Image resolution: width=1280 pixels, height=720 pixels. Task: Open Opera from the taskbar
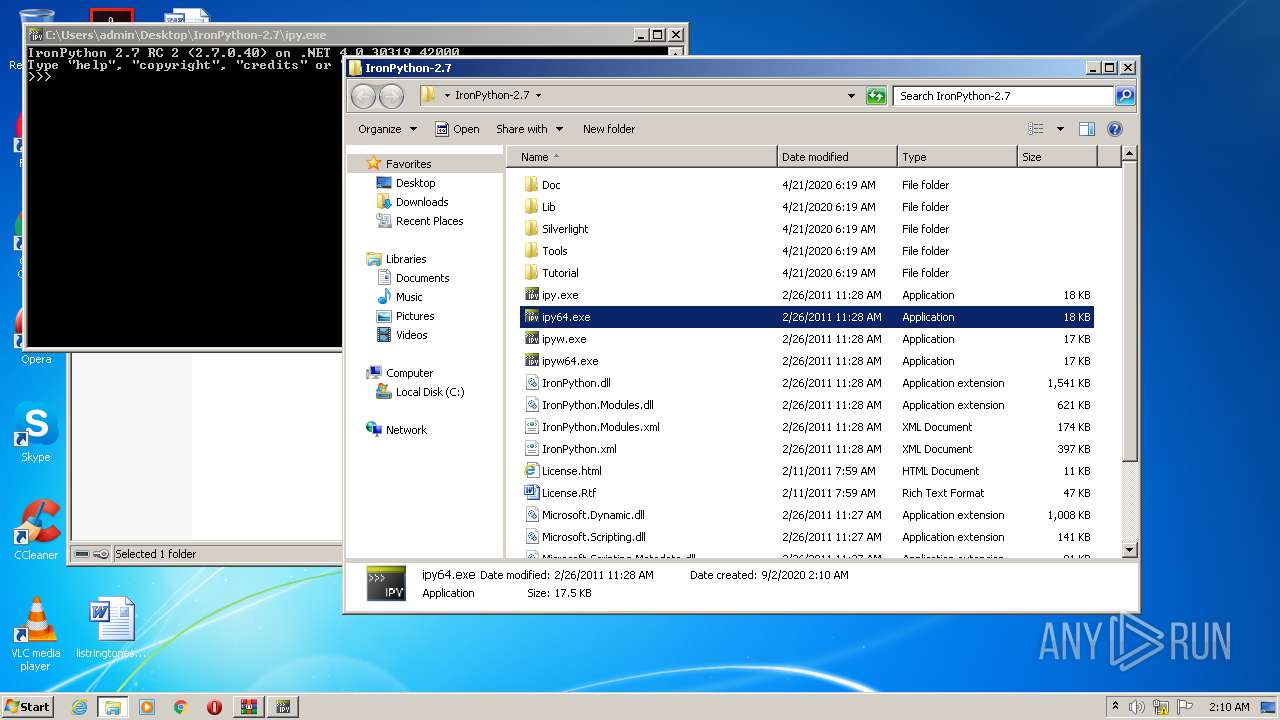(214, 707)
